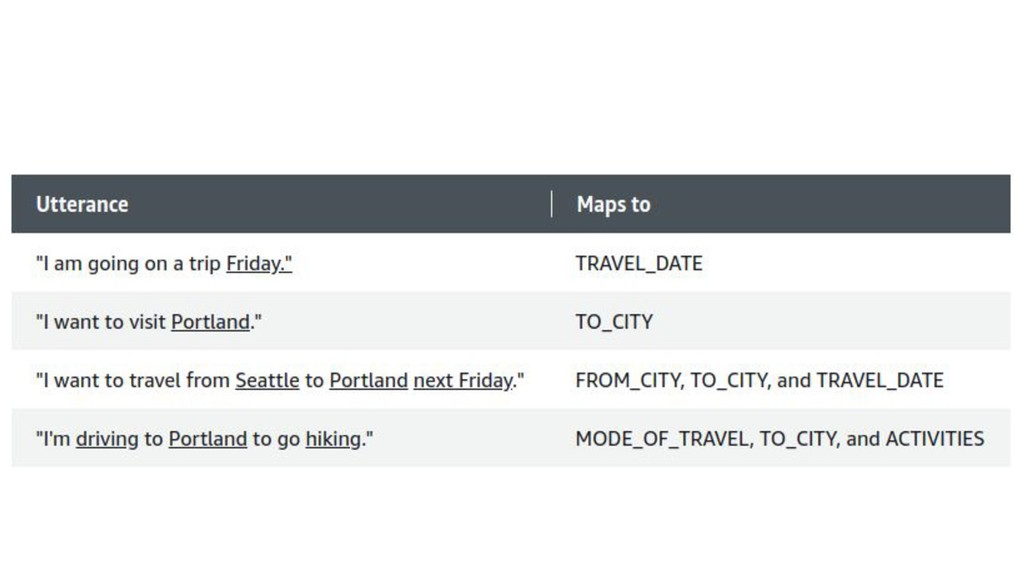Viewport: 1024px width, 576px height.
Task: Click the 'I'm' text at start of last row
Action: click(54, 439)
